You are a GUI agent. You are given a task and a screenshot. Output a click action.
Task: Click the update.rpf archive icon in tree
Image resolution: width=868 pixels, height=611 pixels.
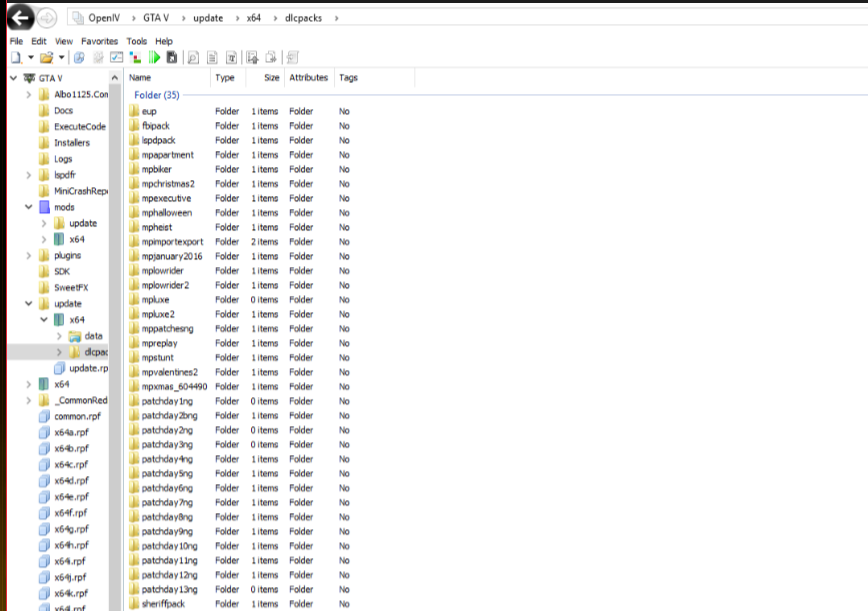coord(60,368)
